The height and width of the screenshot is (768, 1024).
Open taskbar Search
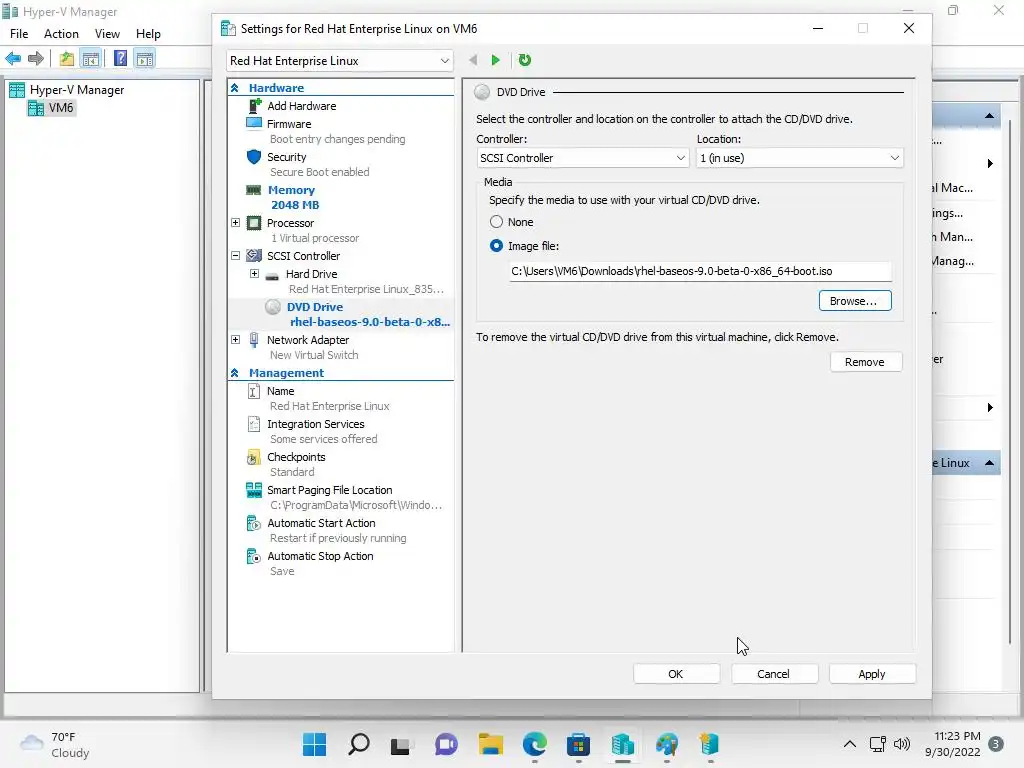point(359,744)
